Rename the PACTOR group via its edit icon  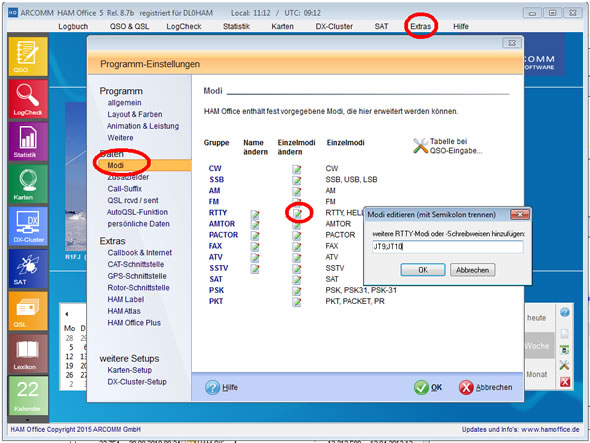click(255, 235)
